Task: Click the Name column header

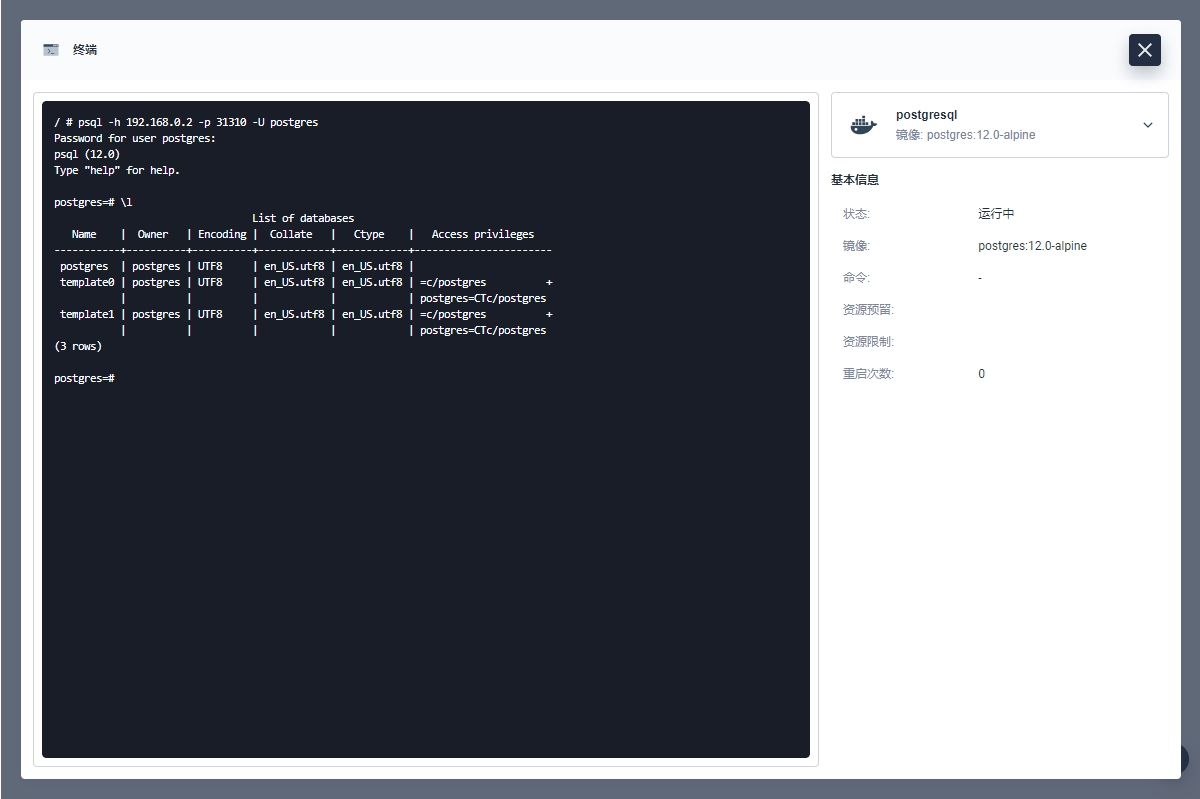Action: 84,234
